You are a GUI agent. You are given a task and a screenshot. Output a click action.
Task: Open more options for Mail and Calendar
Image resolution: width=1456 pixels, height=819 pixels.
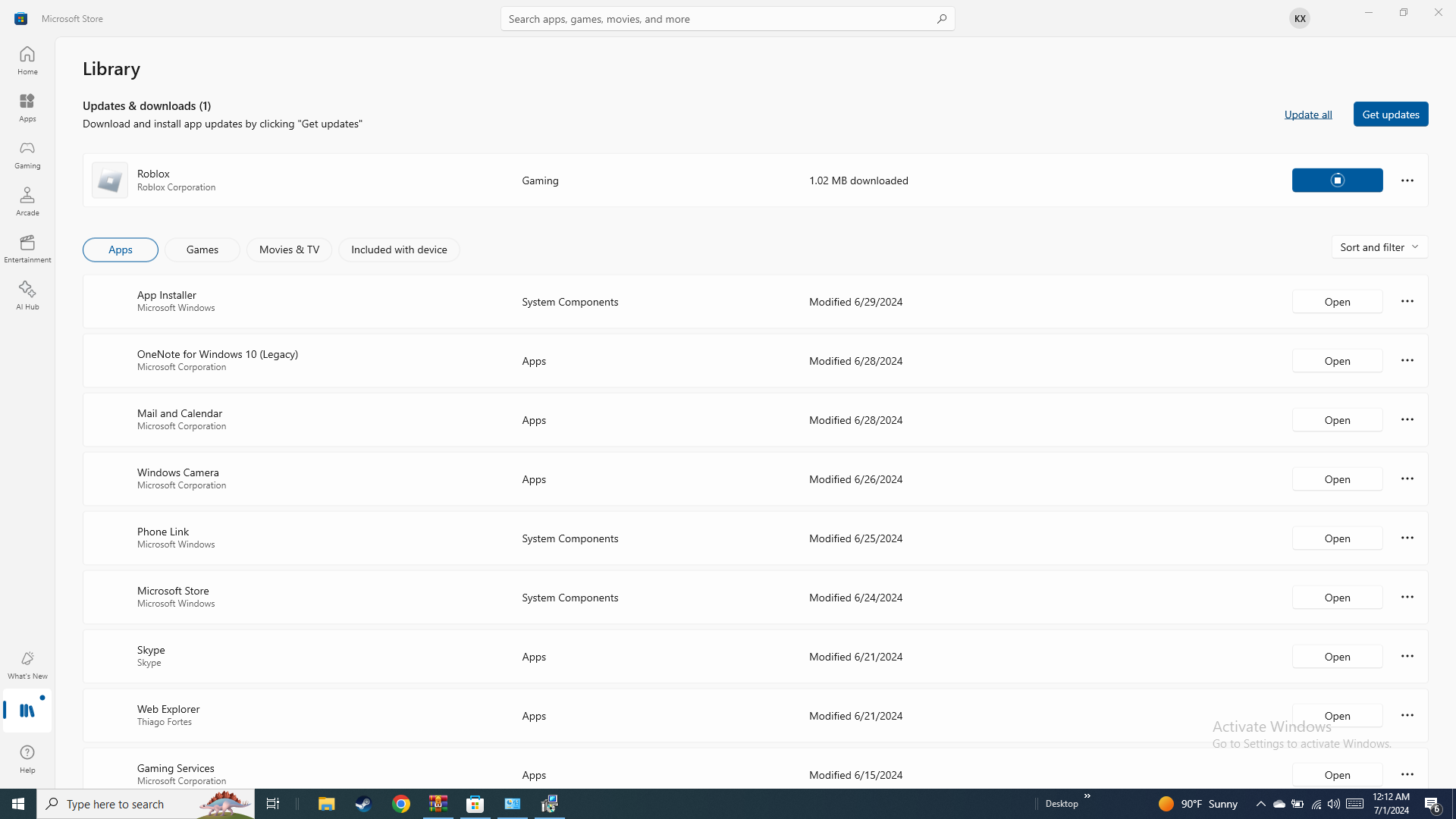coord(1407,419)
